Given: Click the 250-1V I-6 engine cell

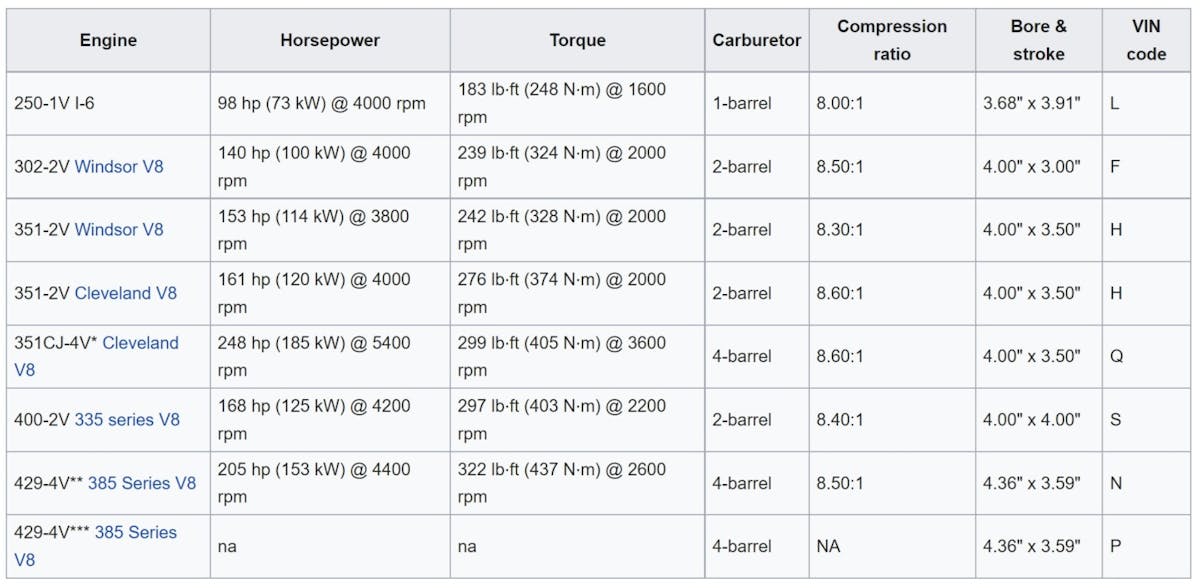Looking at the screenshot, I should pyautogui.click(x=53, y=103).
